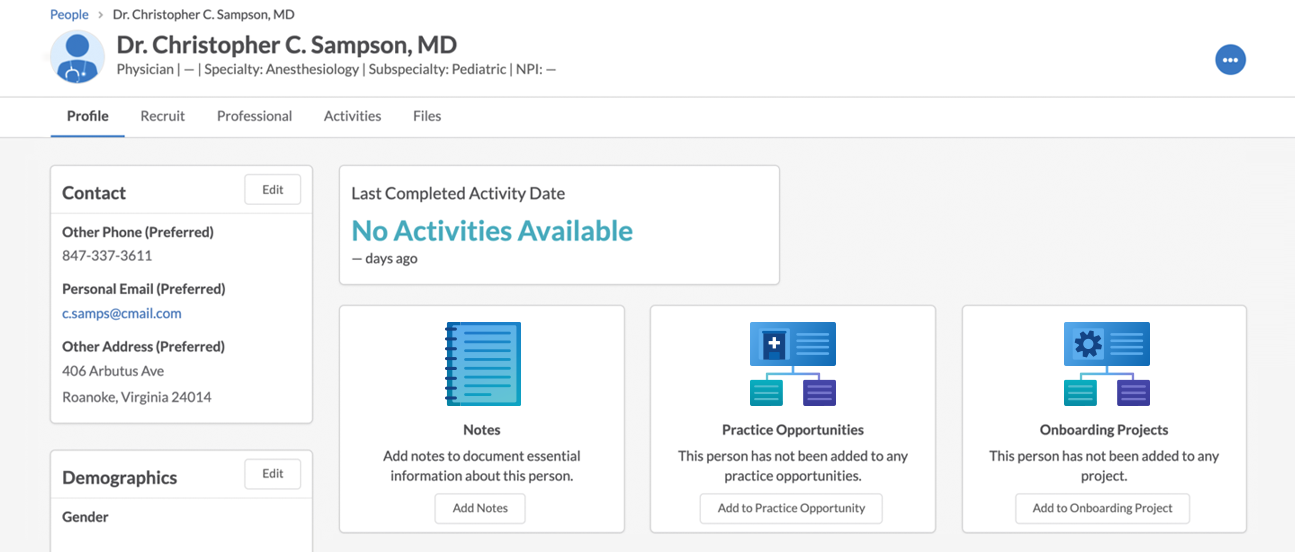Click Add to Practice Opportunity button
Screen dimensions: 1295x552
791,508
